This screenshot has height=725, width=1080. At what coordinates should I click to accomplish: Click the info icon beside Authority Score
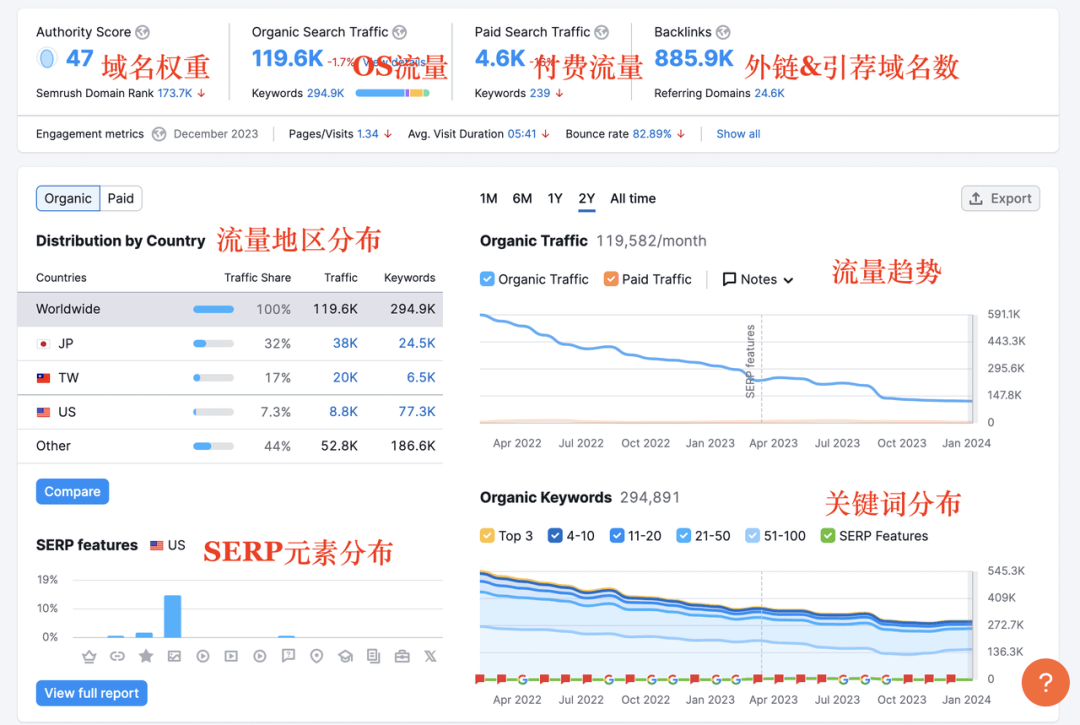click(x=143, y=33)
